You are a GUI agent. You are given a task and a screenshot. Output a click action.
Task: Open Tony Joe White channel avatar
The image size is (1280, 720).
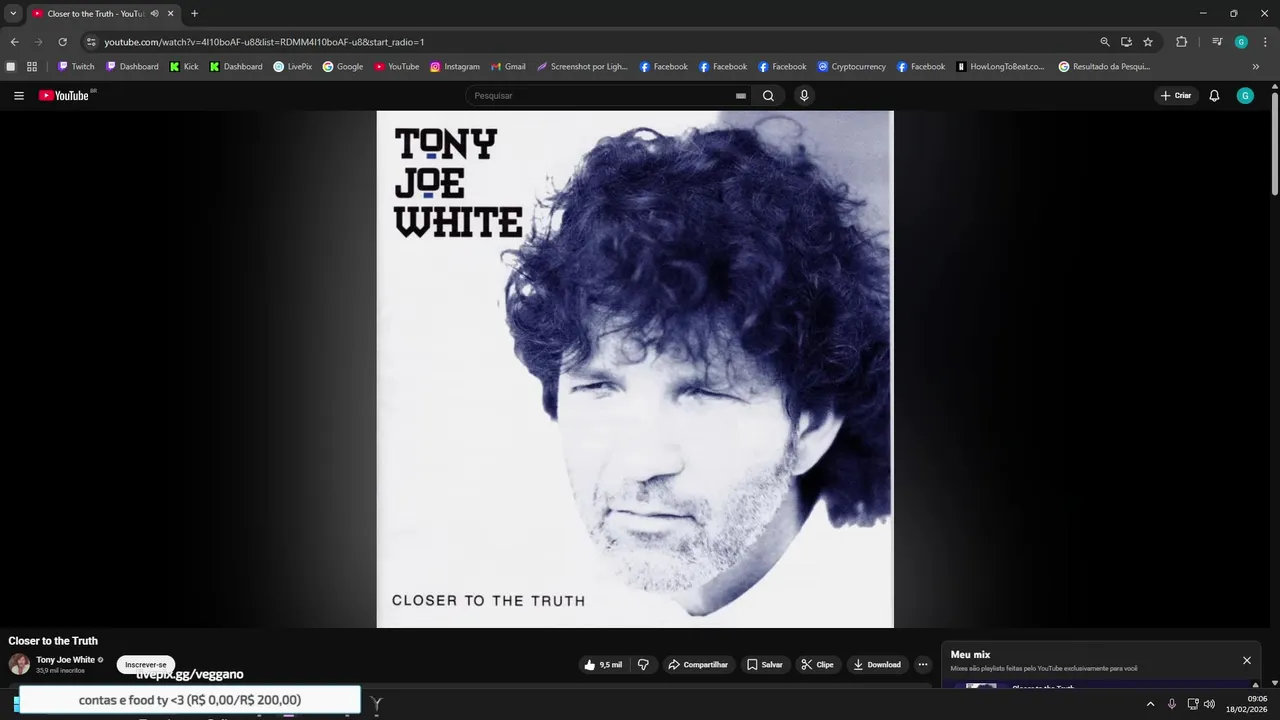pos(19,664)
